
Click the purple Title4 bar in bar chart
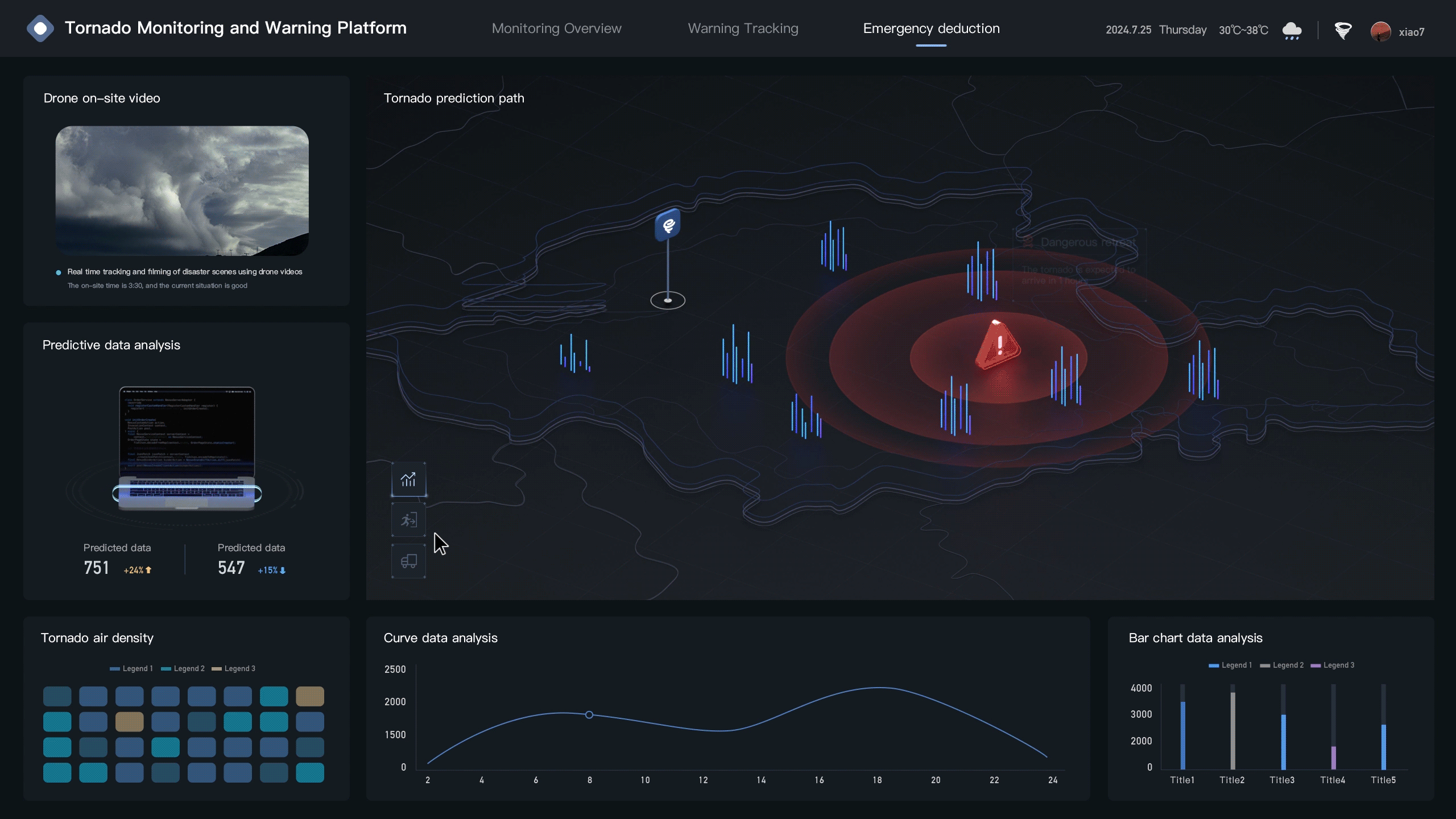pos(1334,758)
